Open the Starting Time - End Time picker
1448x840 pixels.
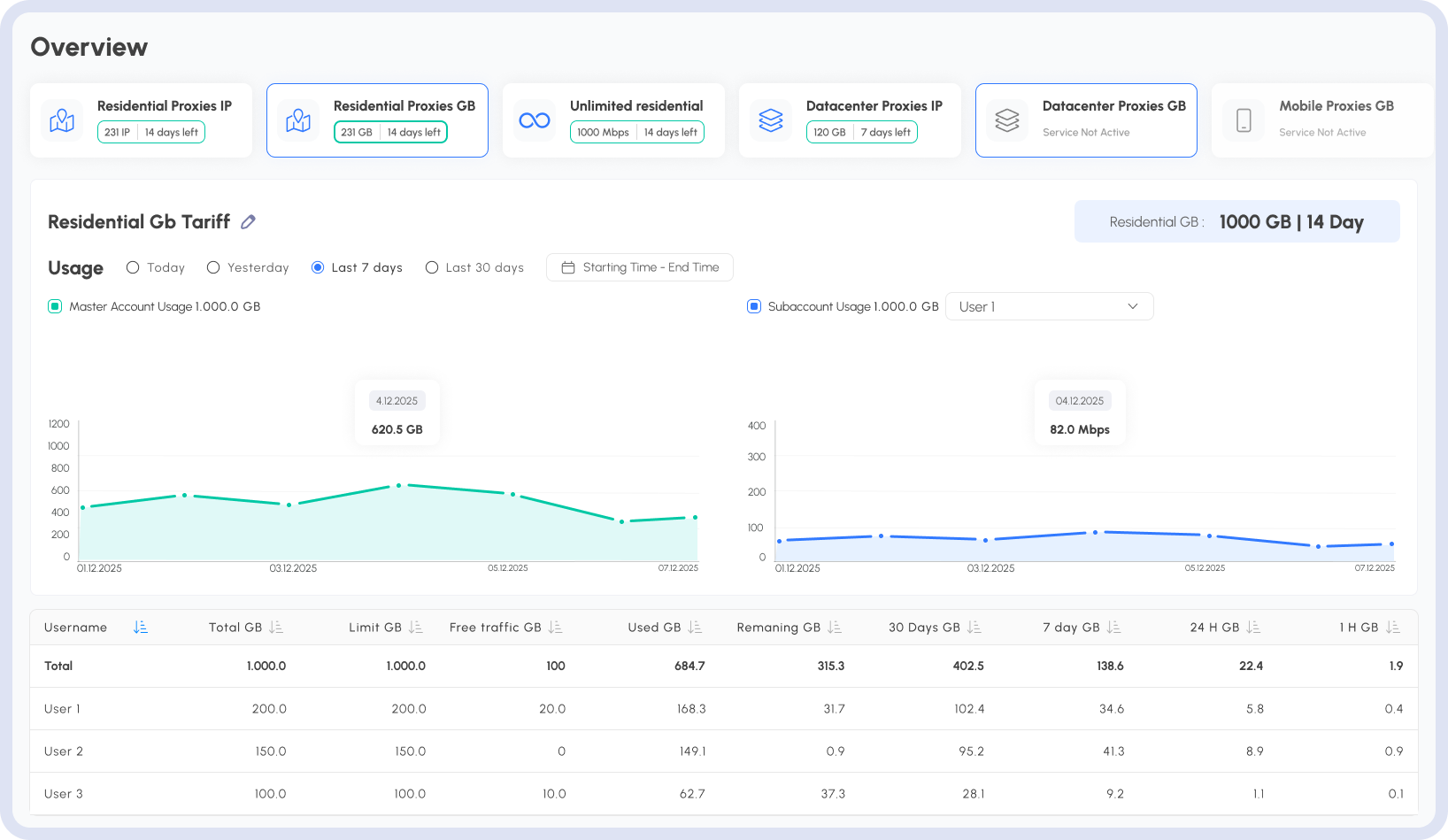coord(640,267)
